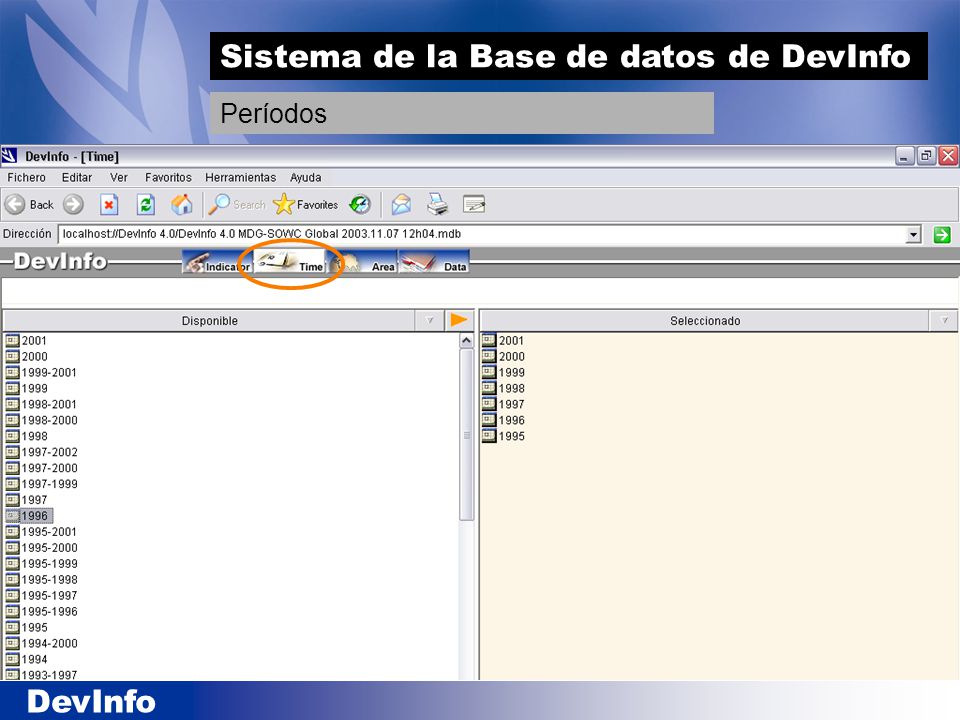Select 1998 in Seleccionado list
This screenshot has width=960, height=720.
[503, 388]
